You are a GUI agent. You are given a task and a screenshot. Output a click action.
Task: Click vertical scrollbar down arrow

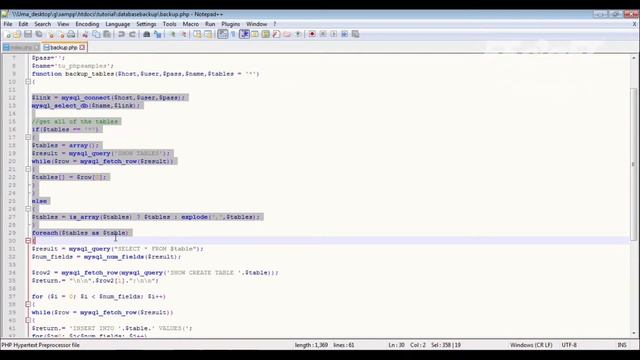pyautogui.click(x=633, y=333)
